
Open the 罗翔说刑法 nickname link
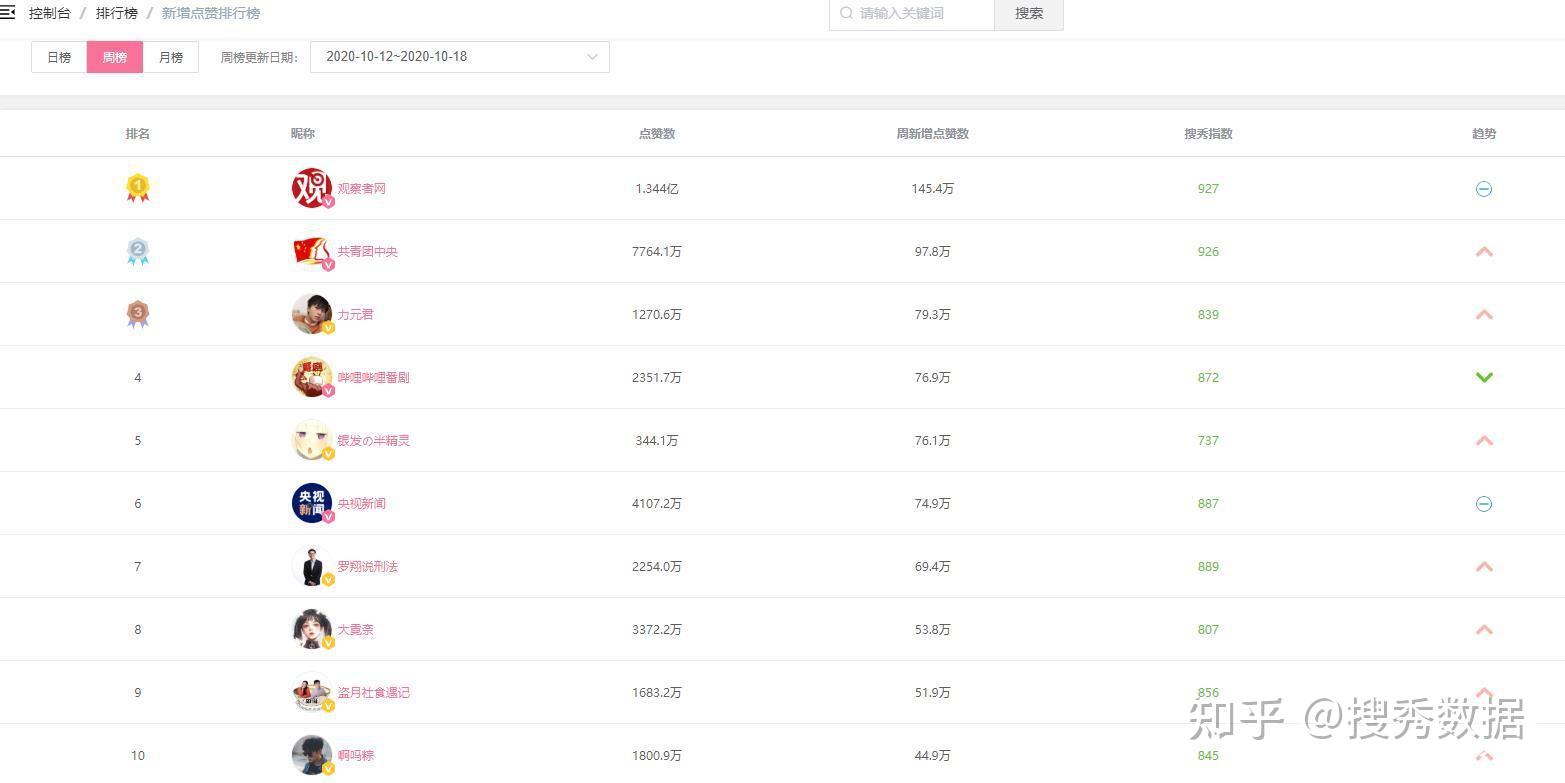point(367,566)
